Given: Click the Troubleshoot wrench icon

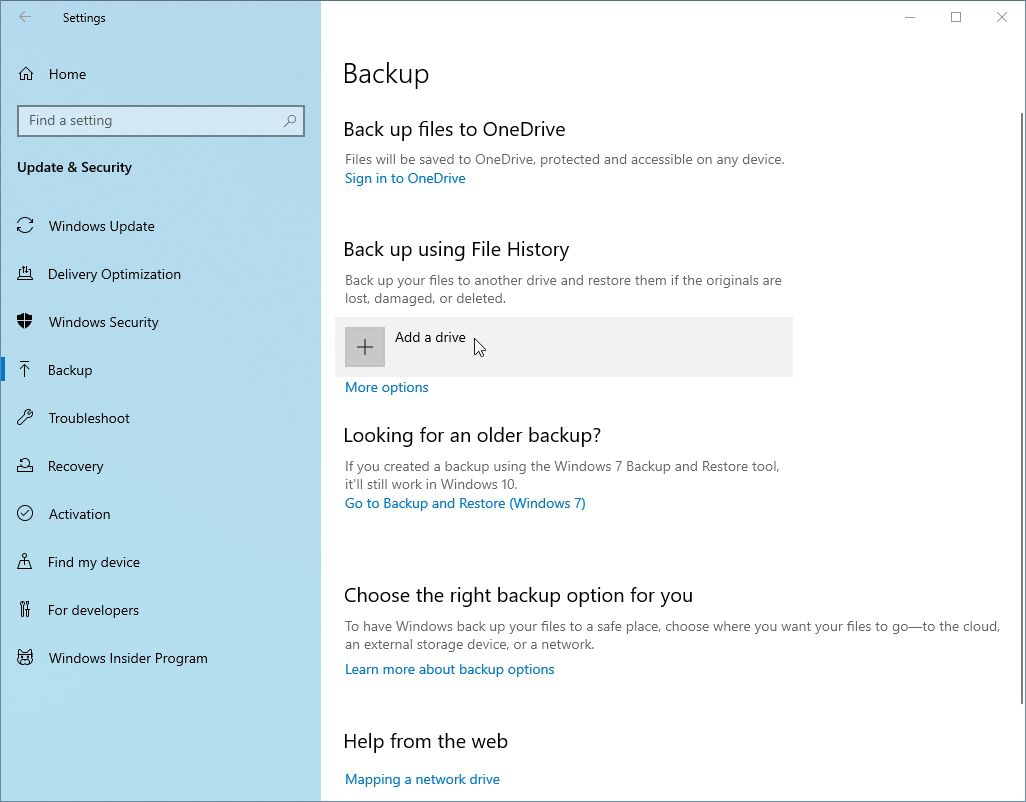Looking at the screenshot, I should (25, 417).
